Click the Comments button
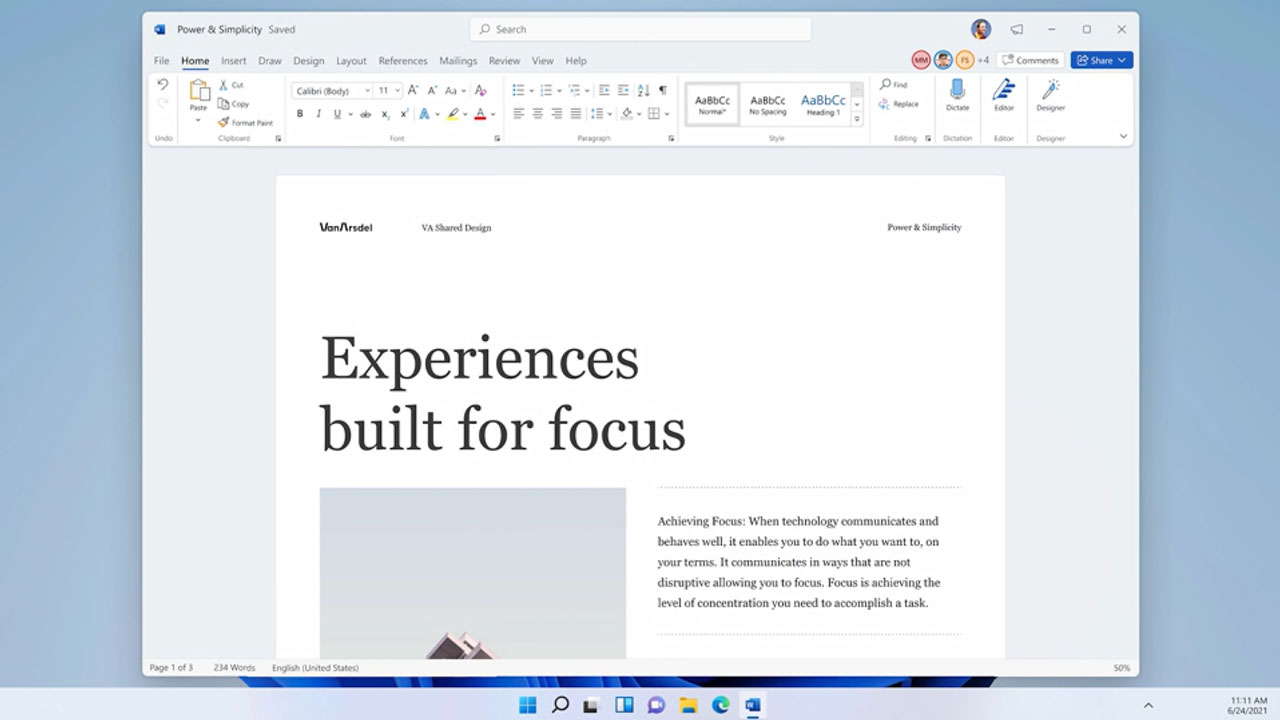The height and width of the screenshot is (720, 1280). coord(1030,60)
